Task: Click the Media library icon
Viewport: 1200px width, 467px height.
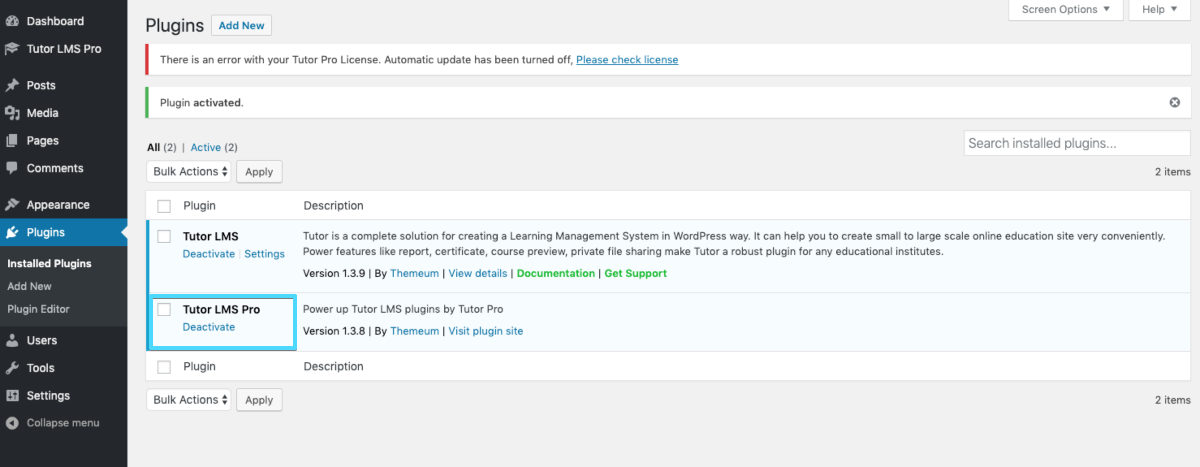Action: (x=12, y=113)
